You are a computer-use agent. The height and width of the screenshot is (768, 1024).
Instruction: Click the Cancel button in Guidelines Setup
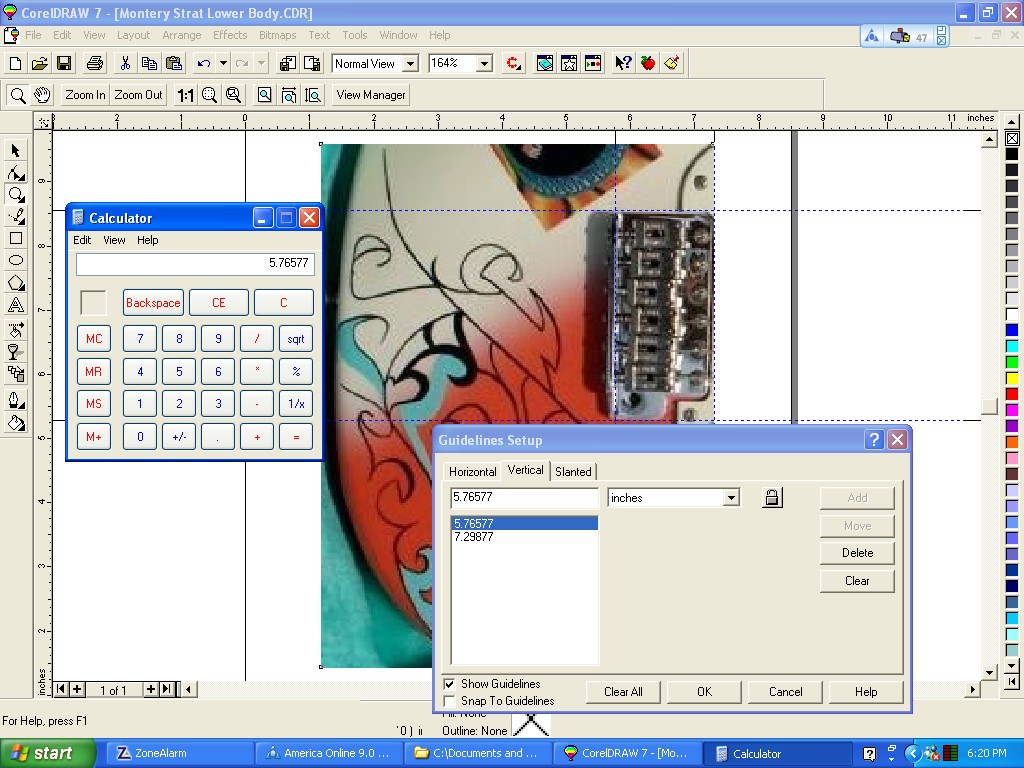785,692
